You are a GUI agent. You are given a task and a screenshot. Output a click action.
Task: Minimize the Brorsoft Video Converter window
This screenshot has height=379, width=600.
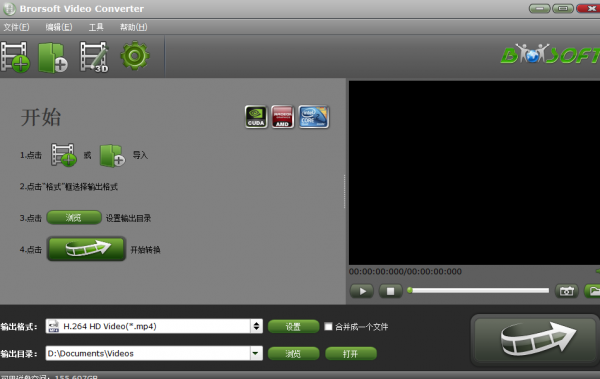(540, 8)
